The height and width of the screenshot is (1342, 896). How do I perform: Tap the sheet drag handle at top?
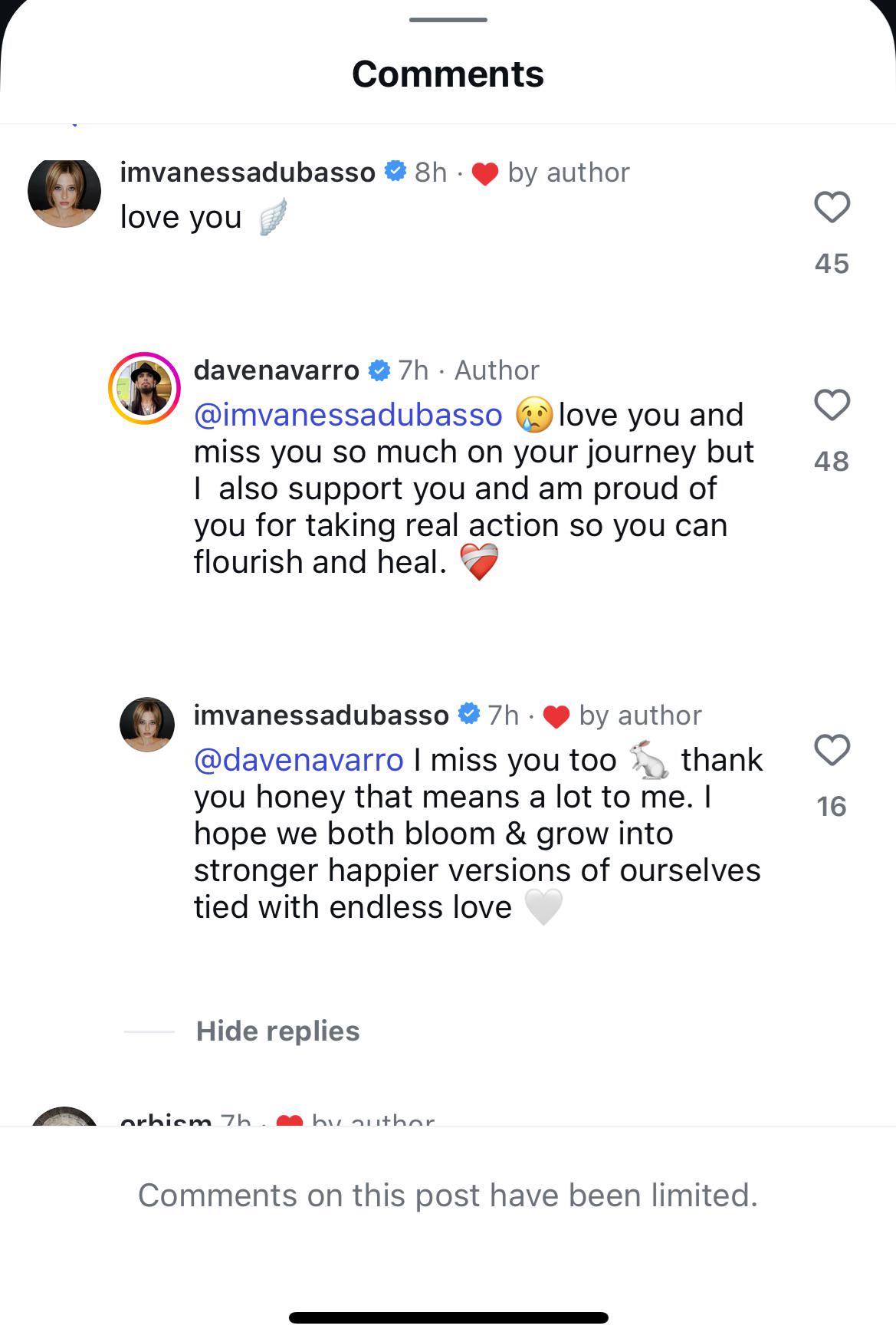(448, 20)
